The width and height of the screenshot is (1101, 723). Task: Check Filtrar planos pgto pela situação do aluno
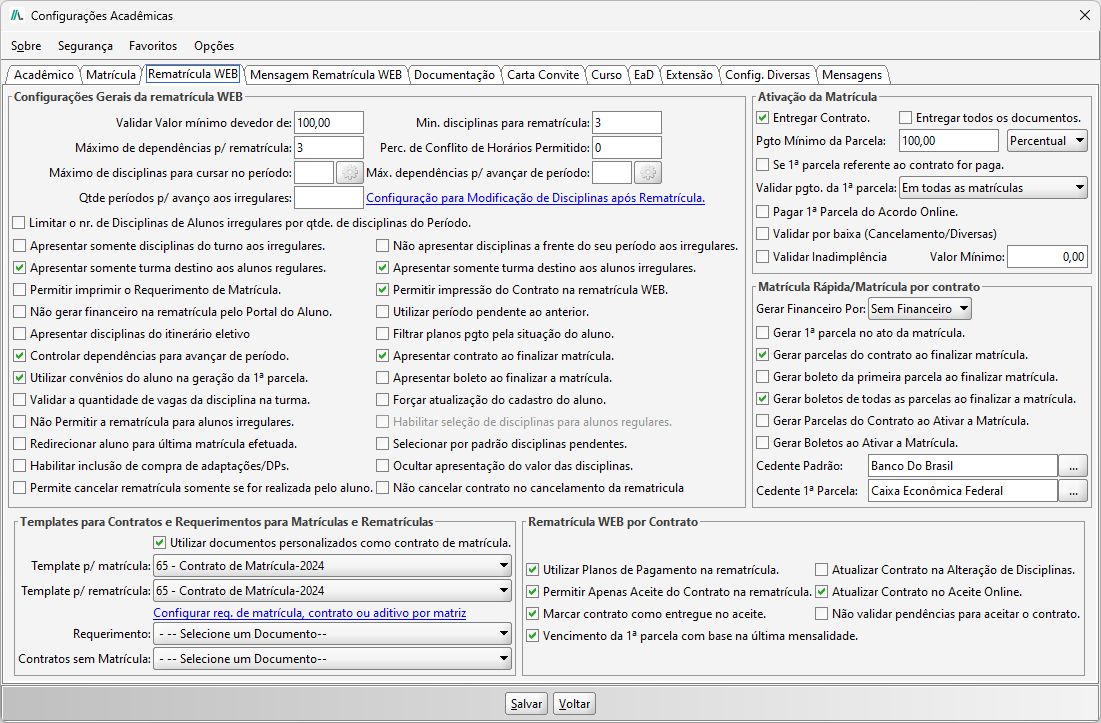point(383,334)
